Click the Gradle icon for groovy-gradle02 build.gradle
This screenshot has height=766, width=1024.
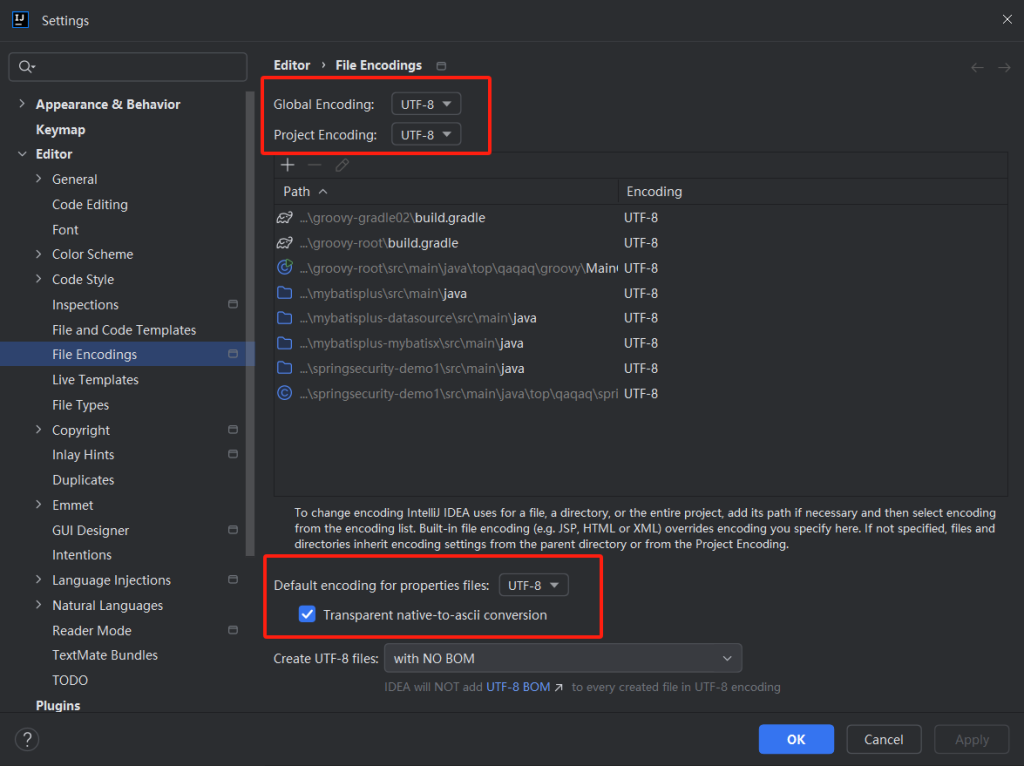pyautogui.click(x=285, y=217)
